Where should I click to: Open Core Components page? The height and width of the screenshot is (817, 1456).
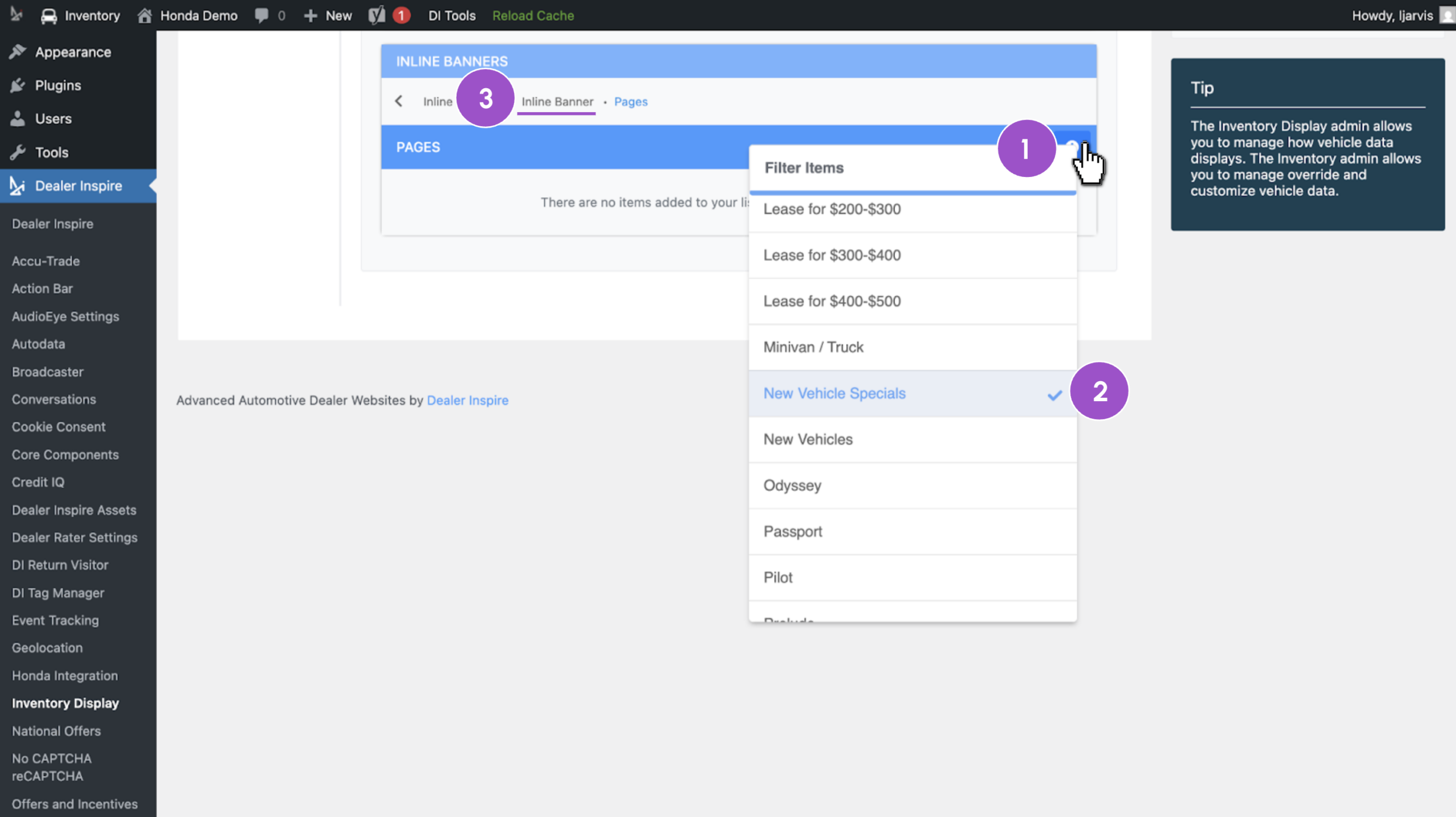click(x=65, y=455)
